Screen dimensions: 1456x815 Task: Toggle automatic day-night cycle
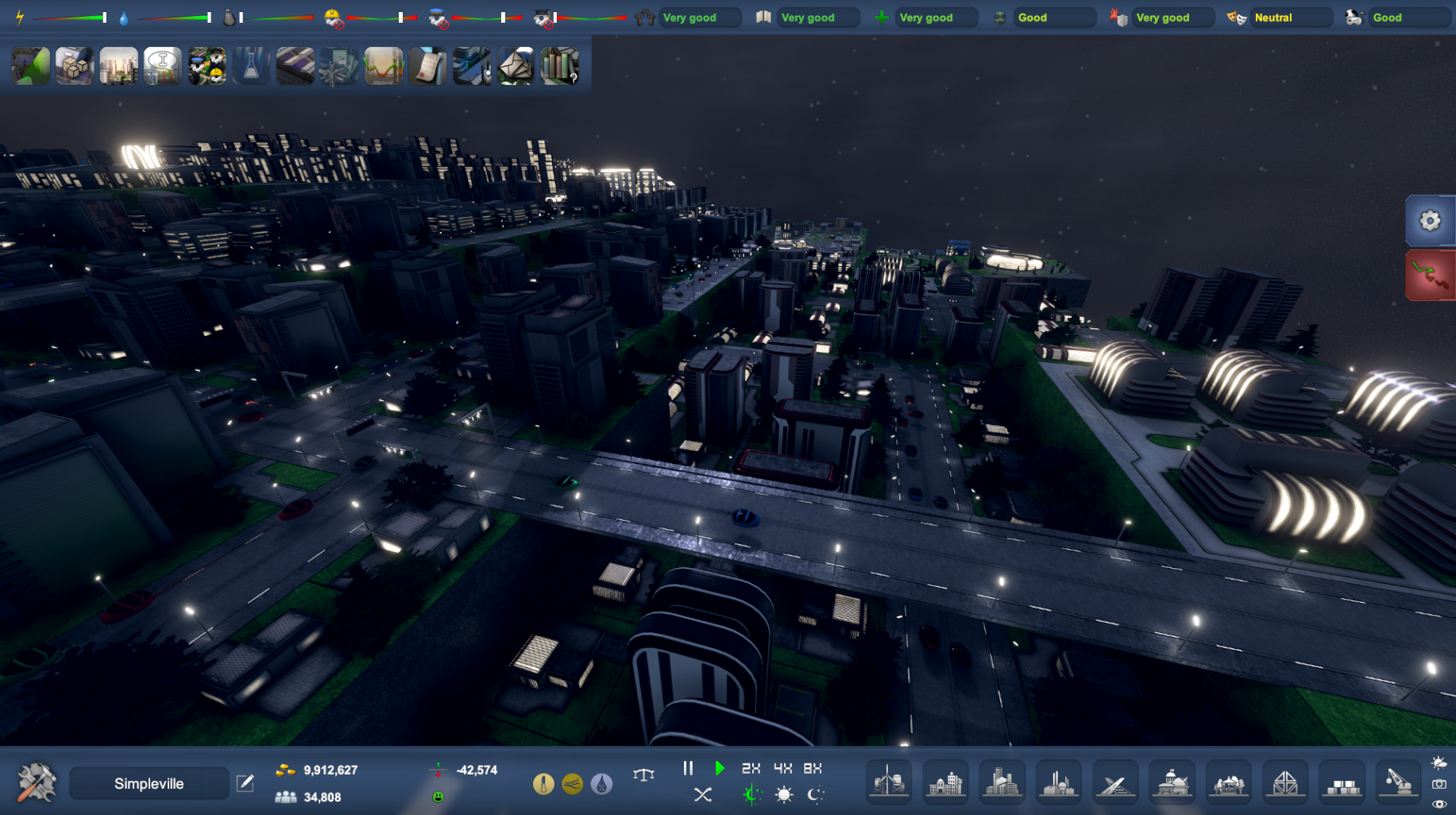click(751, 794)
